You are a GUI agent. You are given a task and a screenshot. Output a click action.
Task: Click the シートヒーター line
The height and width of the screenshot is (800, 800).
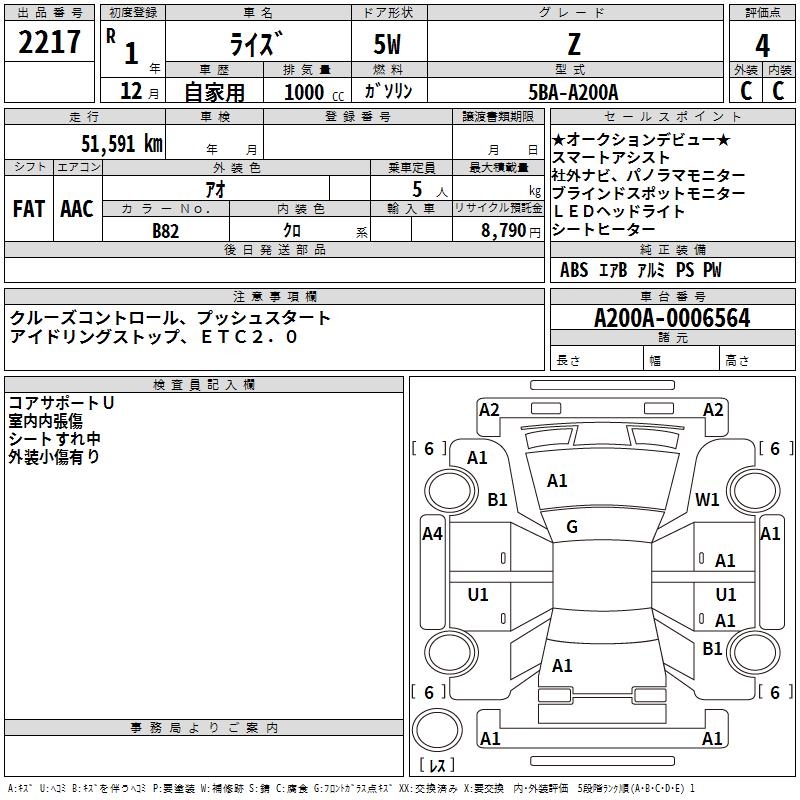pyautogui.click(x=603, y=229)
